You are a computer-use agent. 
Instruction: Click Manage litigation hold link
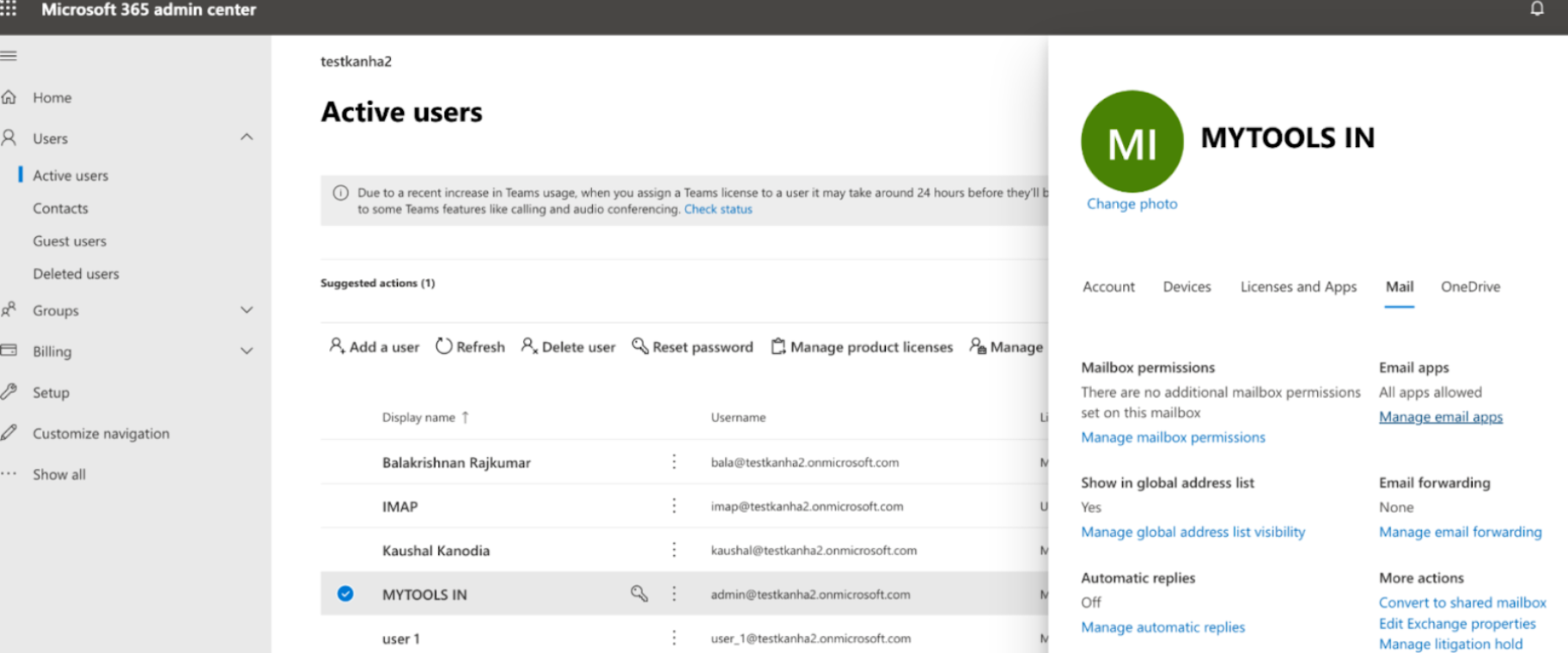pos(1450,644)
